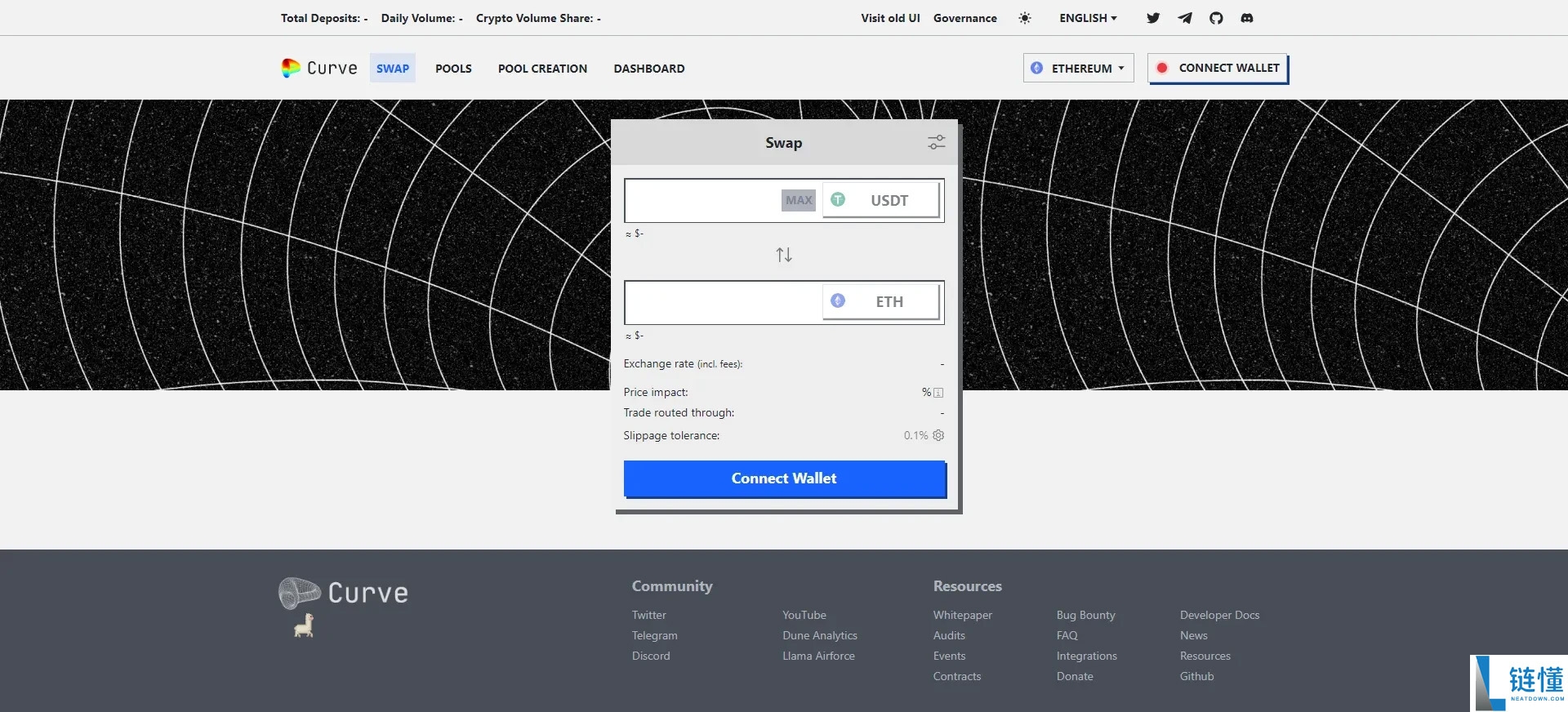The width and height of the screenshot is (1568, 712).
Task: Open GitHub icon in top bar
Action: 1216,18
